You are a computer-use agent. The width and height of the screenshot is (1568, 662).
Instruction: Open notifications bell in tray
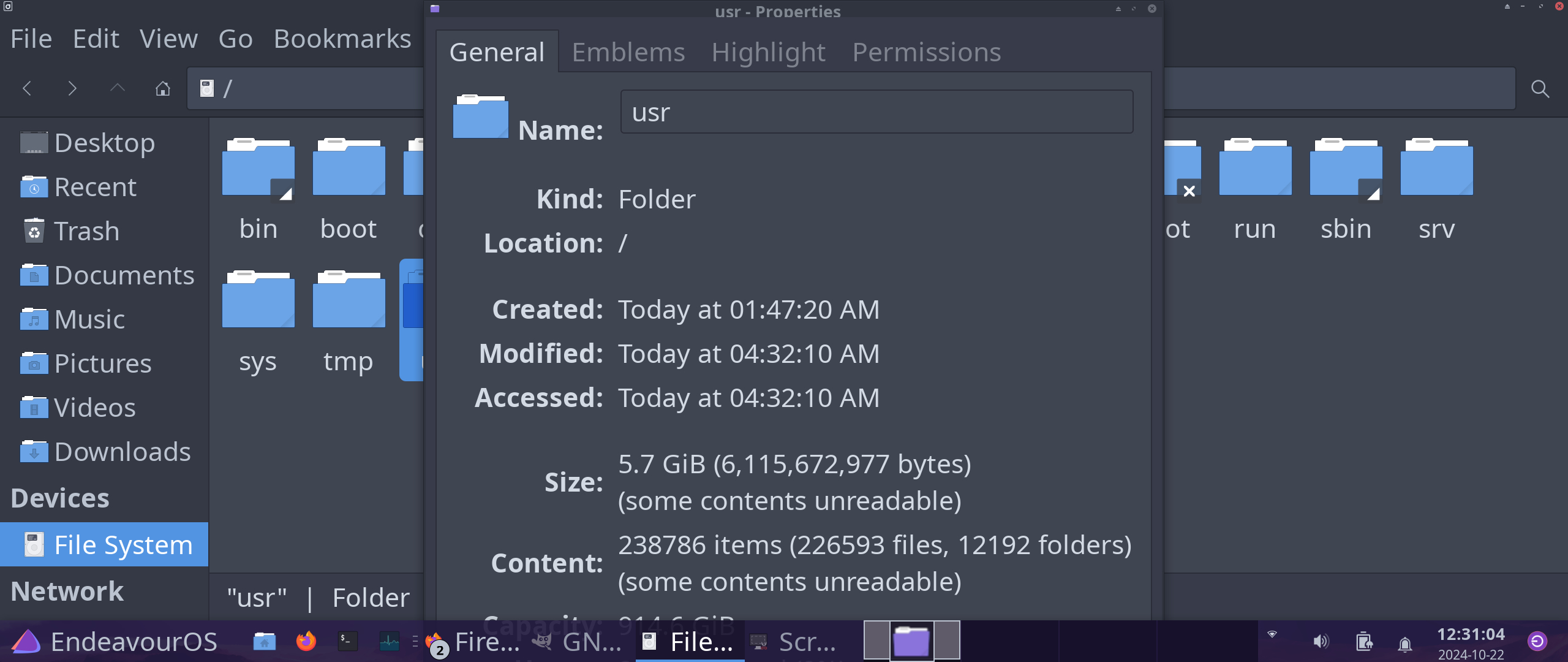click(1405, 644)
